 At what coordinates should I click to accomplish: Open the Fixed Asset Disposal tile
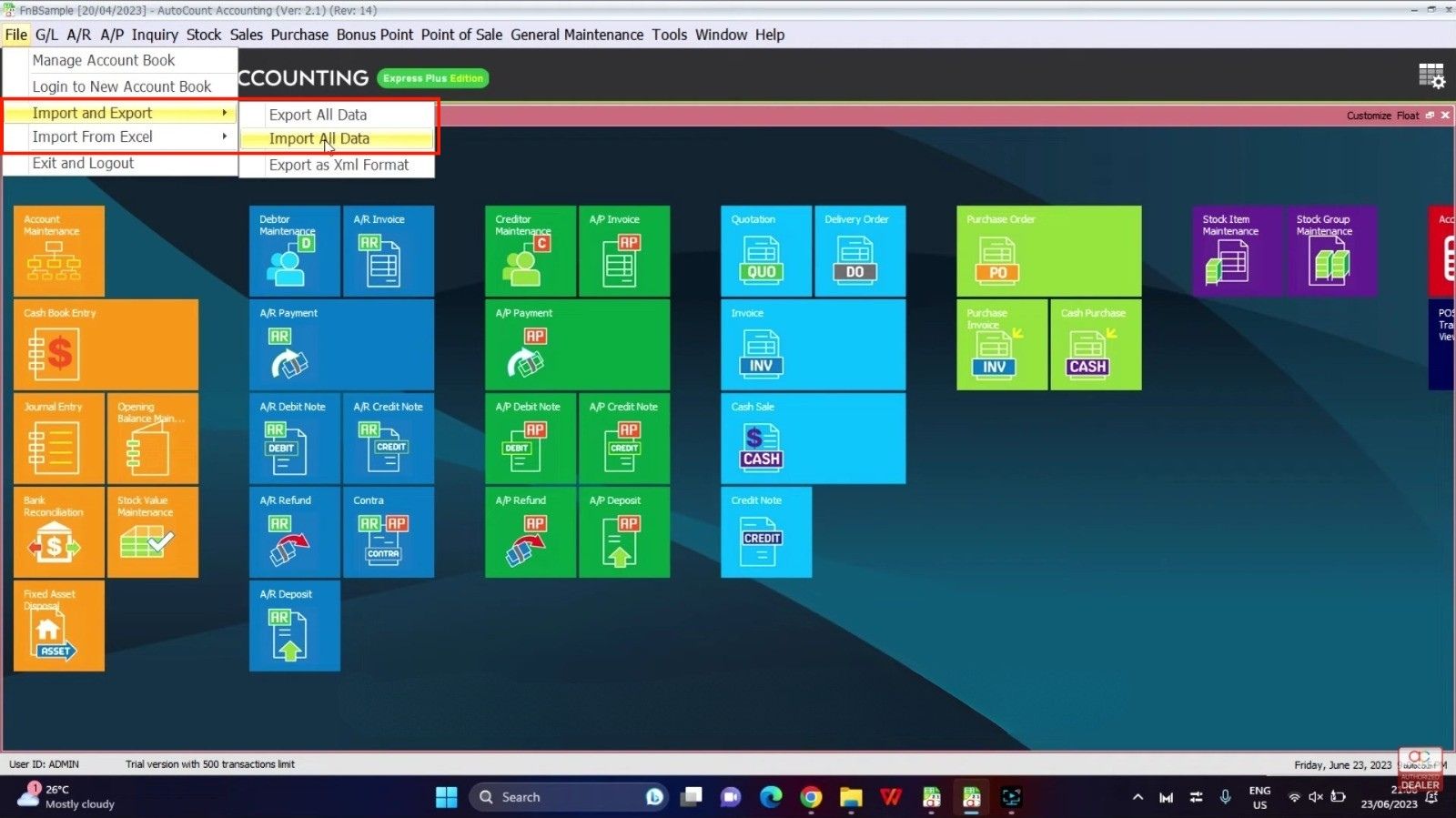pyautogui.click(x=58, y=626)
